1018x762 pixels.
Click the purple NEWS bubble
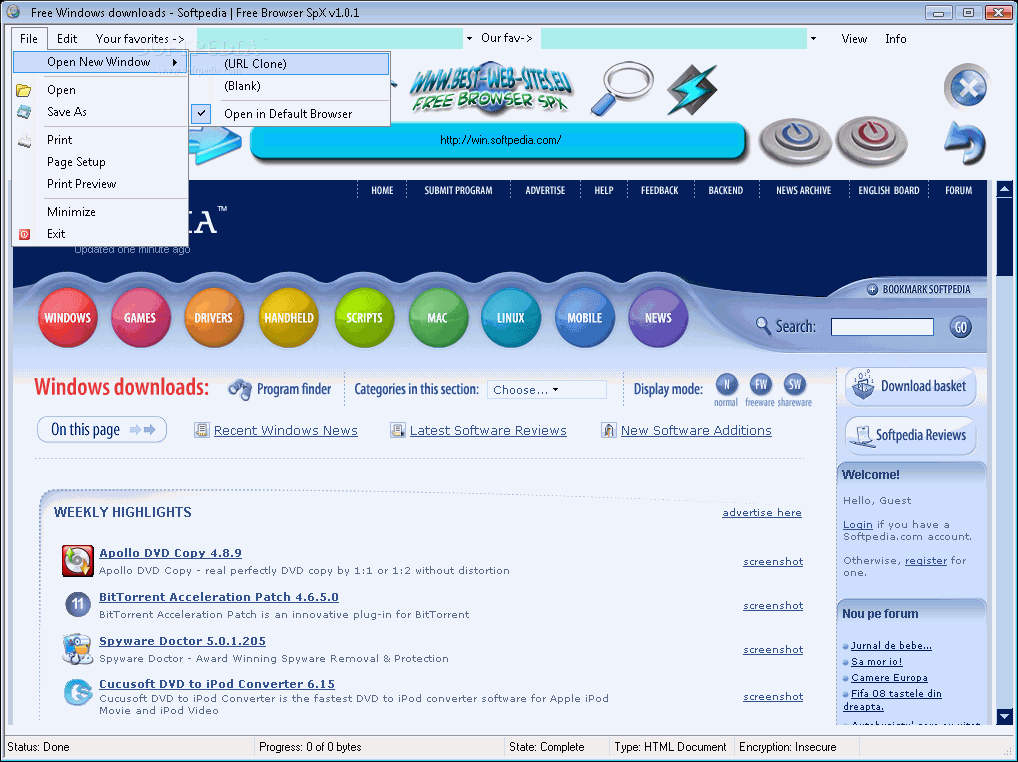(x=658, y=317)
